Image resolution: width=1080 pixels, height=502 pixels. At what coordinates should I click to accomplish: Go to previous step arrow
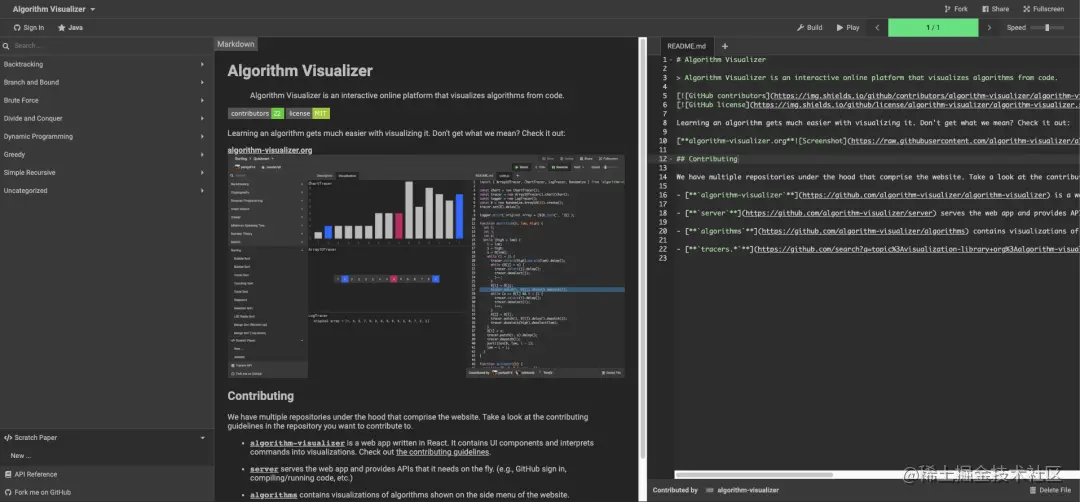(x=877, y=28)
